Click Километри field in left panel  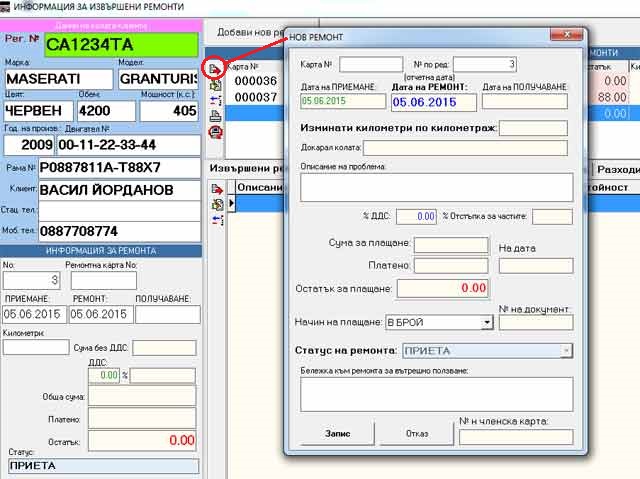[36, 347]
